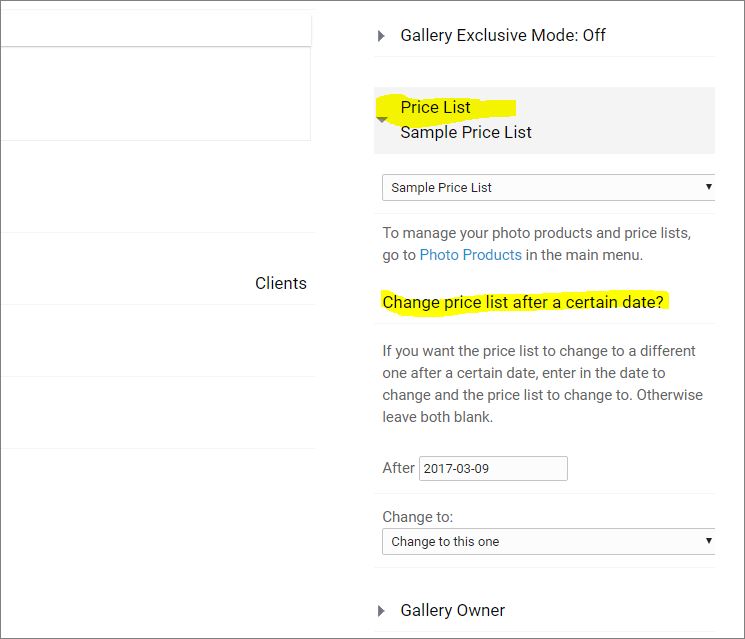745x639 pixels.
Task: Click the Sample Price List subtitle text
Action: point(466,133)
